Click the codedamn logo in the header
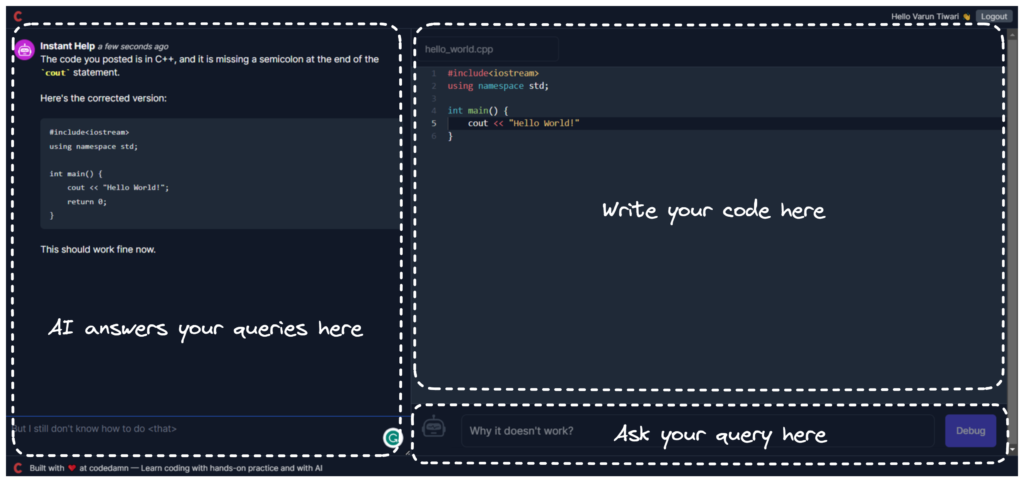The height and width of the screenshot is (482, 1024). (x=18, y=16)
